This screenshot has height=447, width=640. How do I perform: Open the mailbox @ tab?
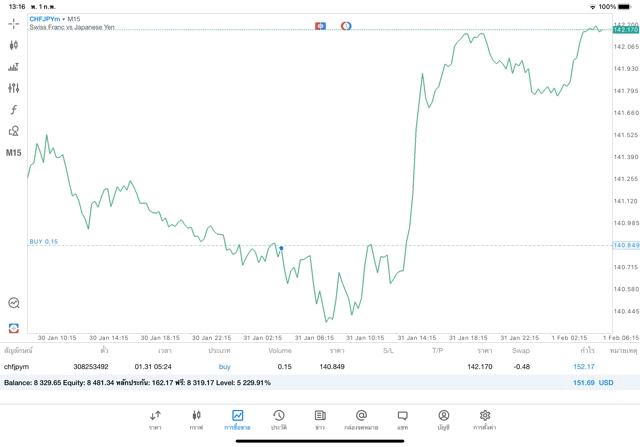[x=361, y=420]
